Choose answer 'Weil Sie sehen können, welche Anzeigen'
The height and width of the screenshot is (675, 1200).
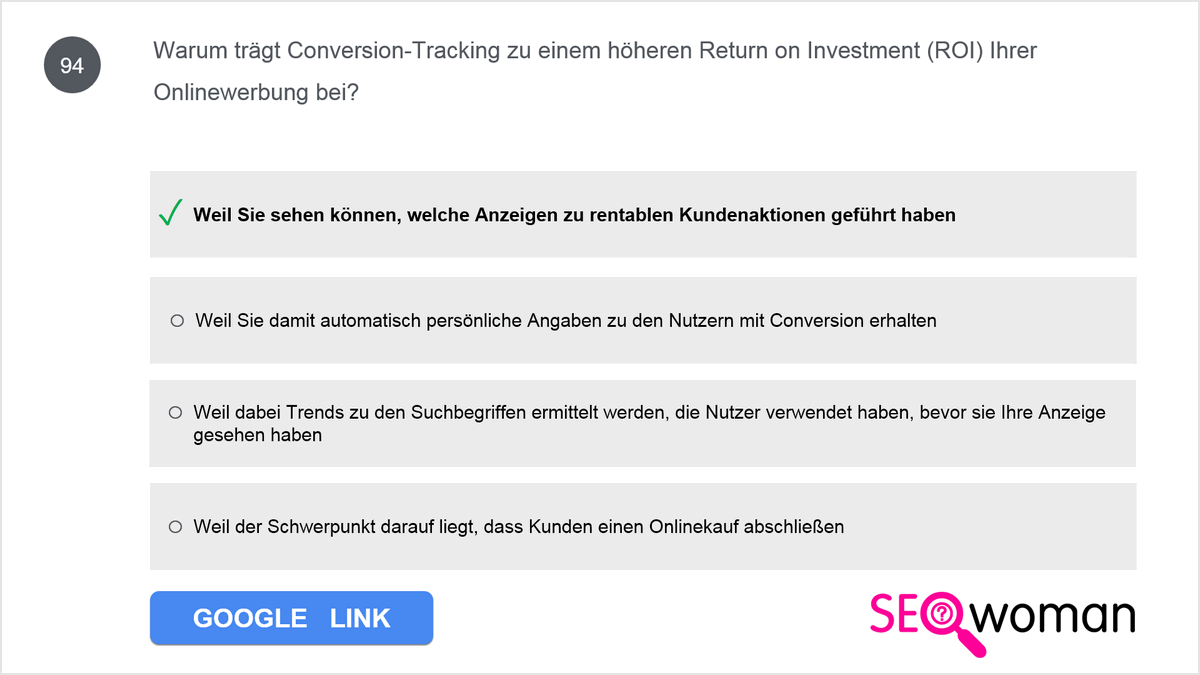tap(643, 214)
